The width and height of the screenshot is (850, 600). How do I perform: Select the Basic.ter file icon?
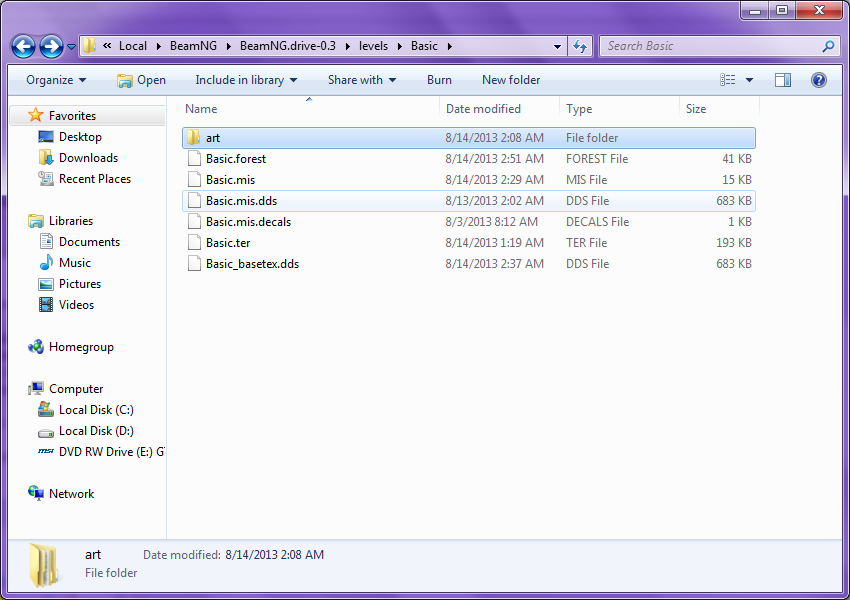[194, 243]
